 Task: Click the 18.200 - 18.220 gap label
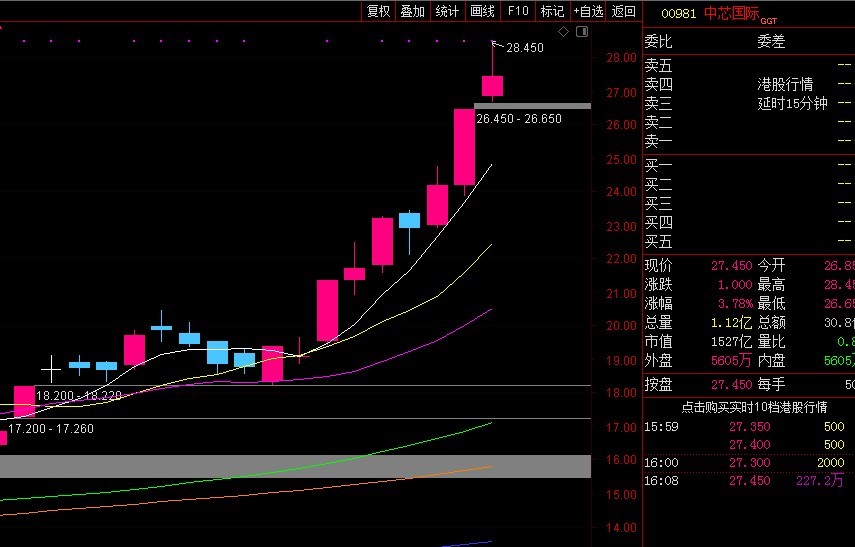coord(79,395)
